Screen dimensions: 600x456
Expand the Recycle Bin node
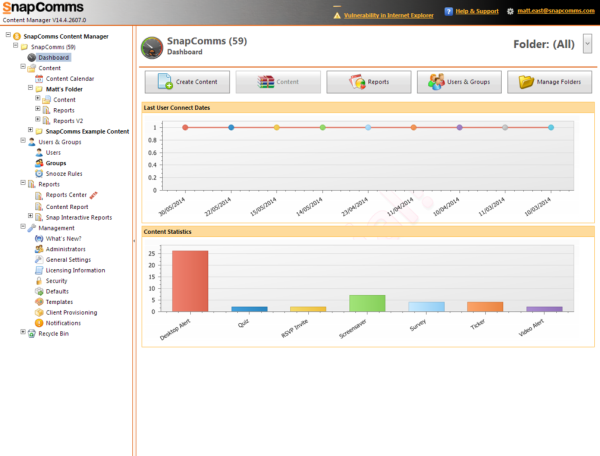pos(23,332)
